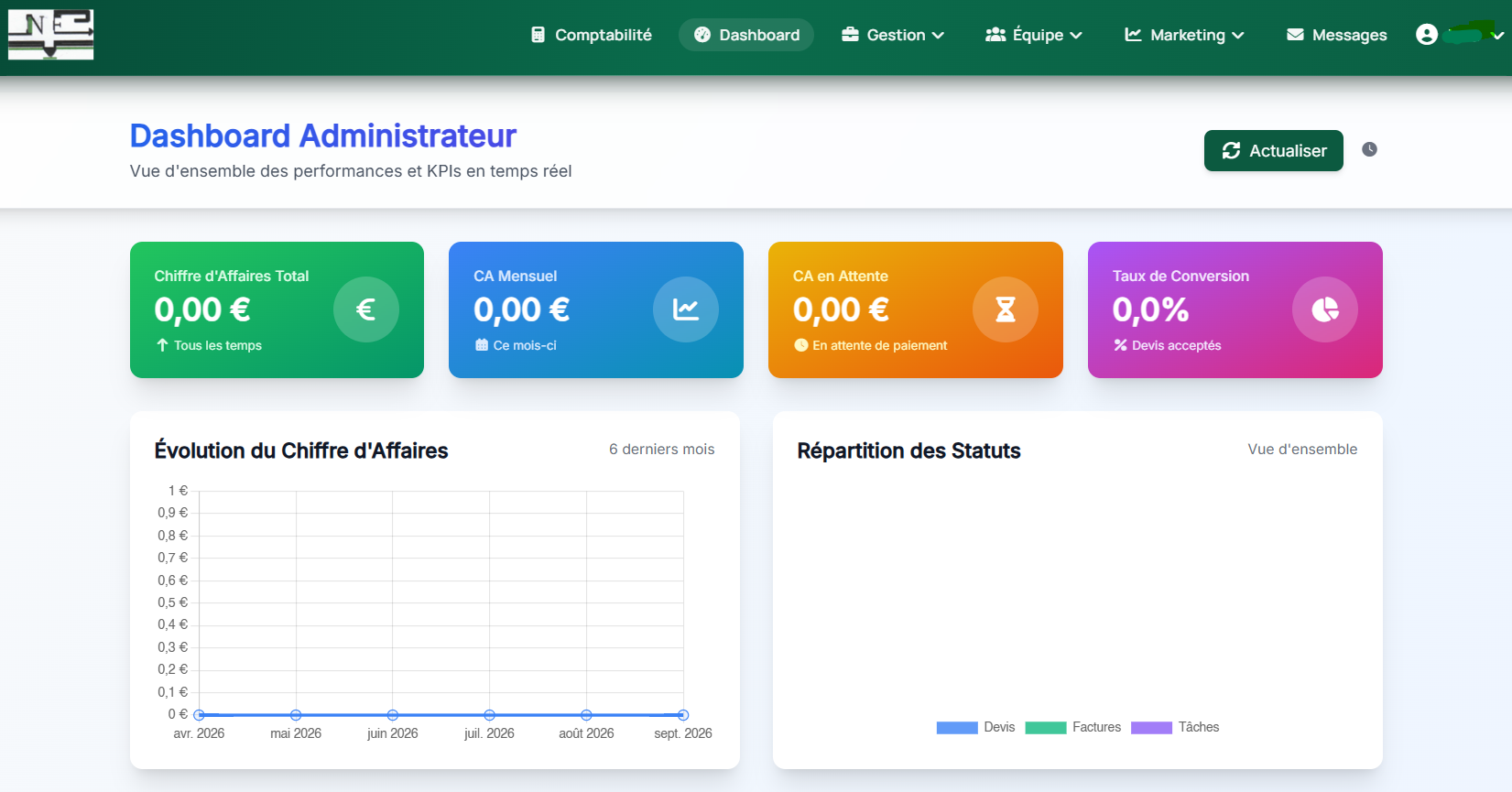Toggle the Devis legend swatch

(957, 728)
